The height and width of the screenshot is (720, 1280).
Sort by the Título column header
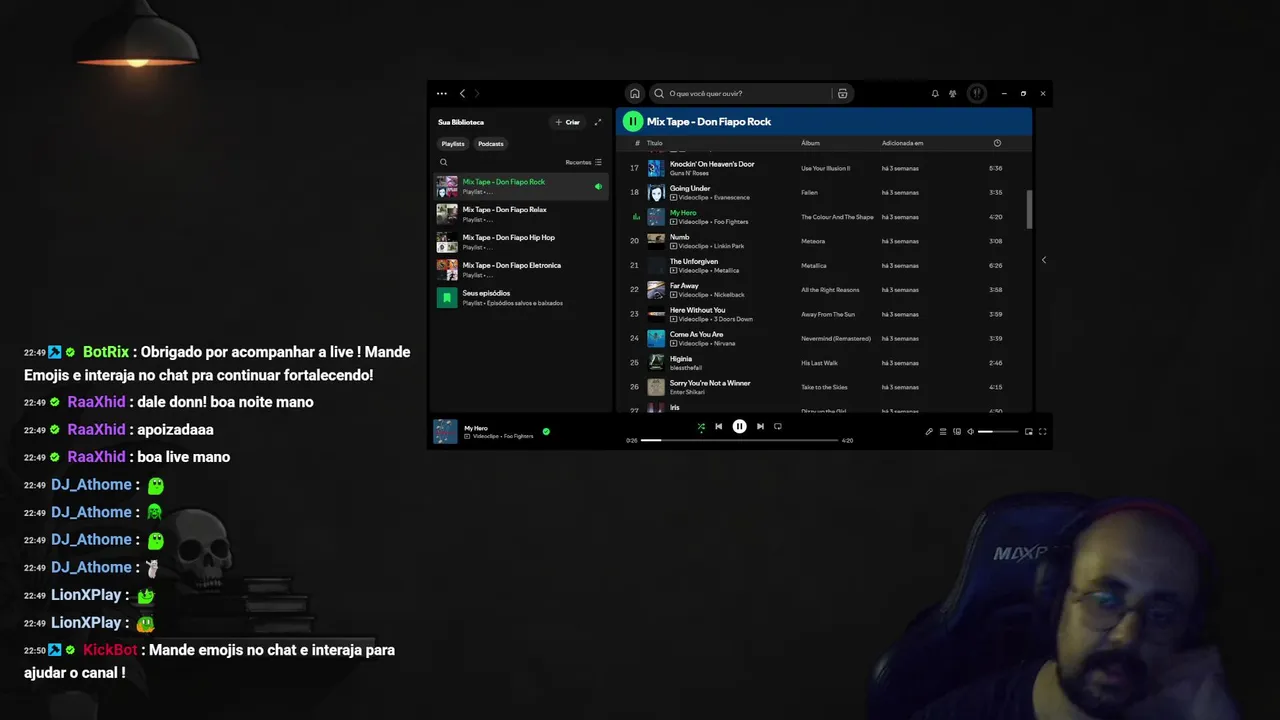click(x=655, y=143)
